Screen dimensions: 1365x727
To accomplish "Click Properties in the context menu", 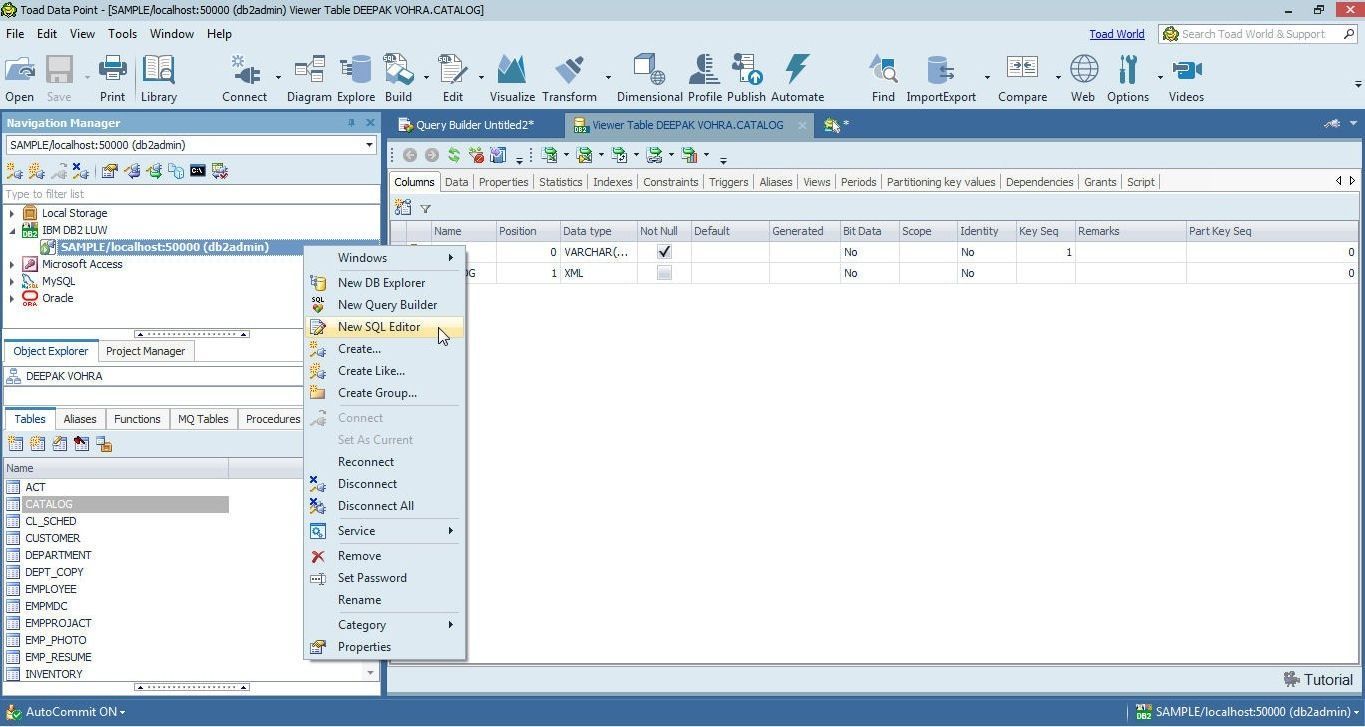I will [x=384, y=647].
